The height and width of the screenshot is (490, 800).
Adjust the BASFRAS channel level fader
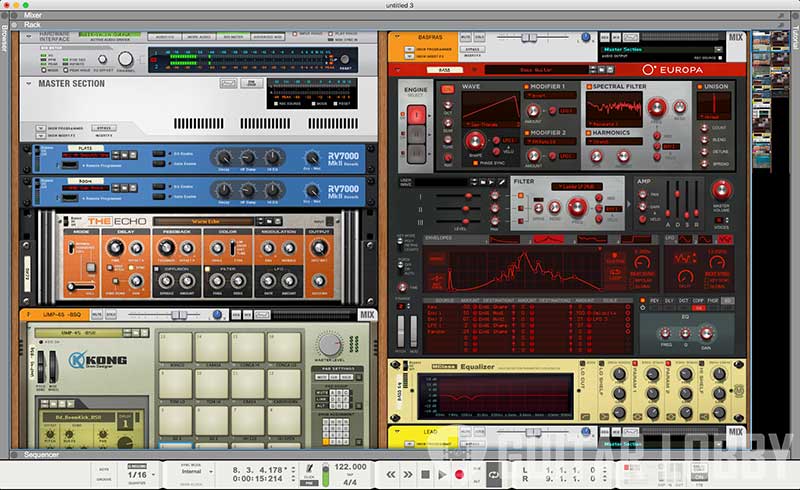point(529,38)
